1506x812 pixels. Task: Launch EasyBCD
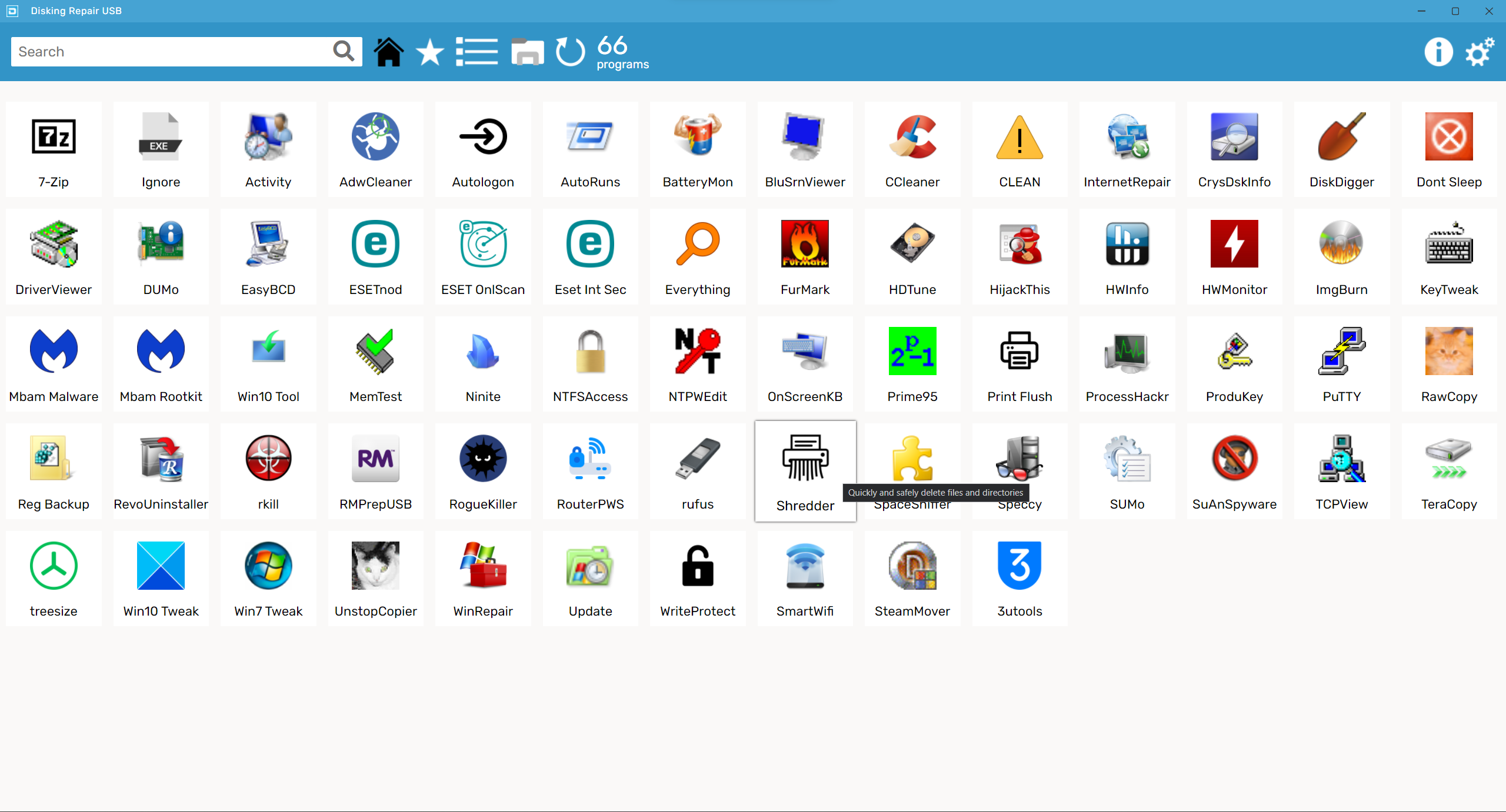[x=268, y=257]
